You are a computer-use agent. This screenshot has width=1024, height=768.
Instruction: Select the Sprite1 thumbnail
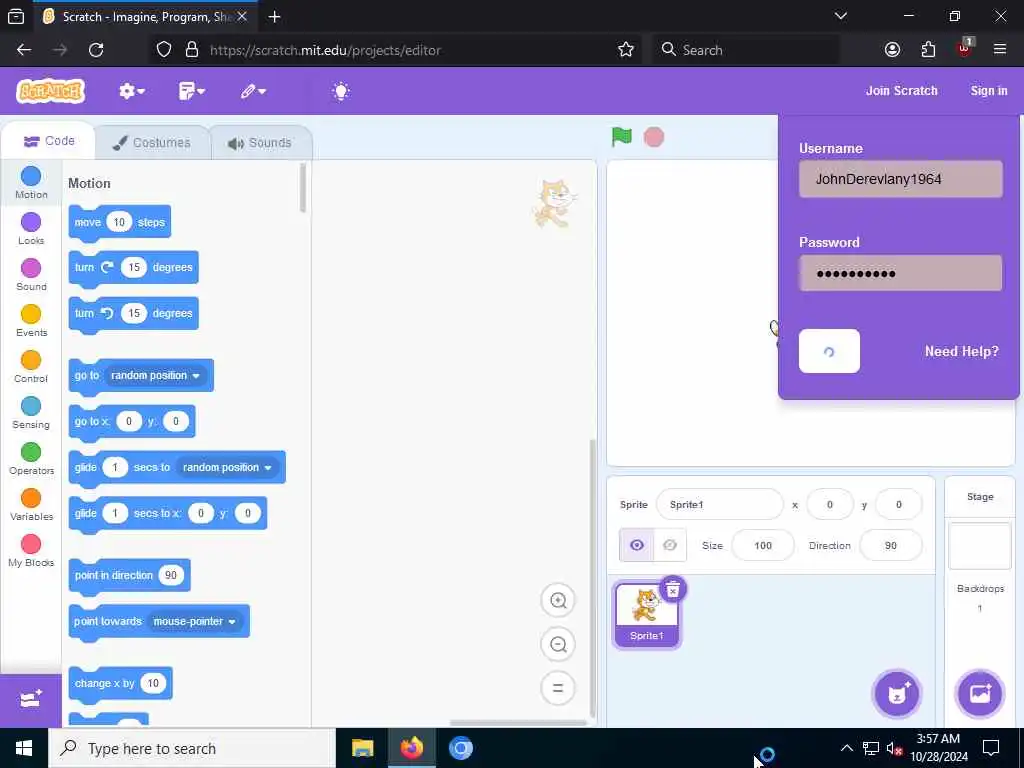pyautogui.click(x=646, y=615)
